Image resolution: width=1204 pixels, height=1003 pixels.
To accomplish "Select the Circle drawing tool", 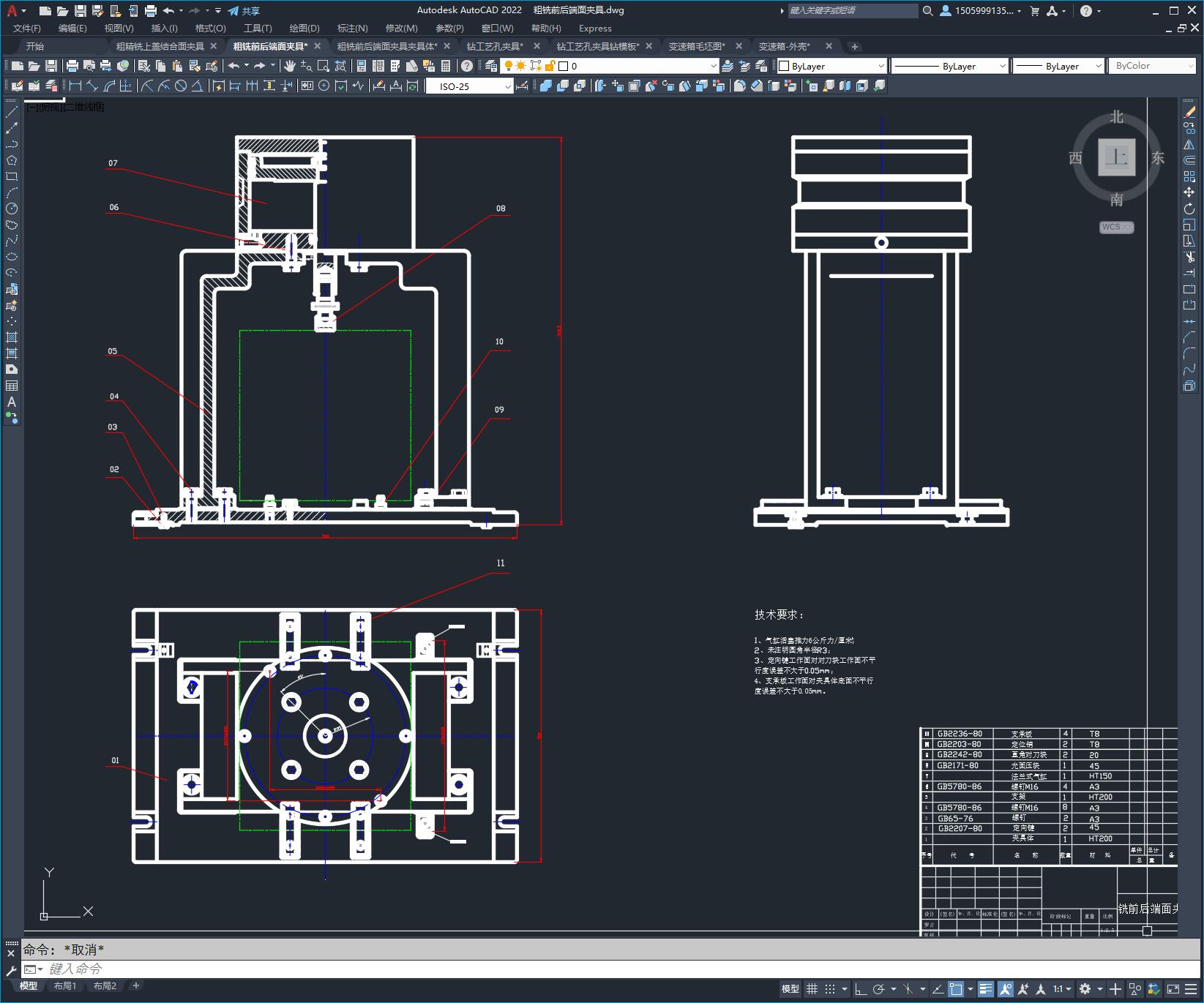I will point(11,209).
